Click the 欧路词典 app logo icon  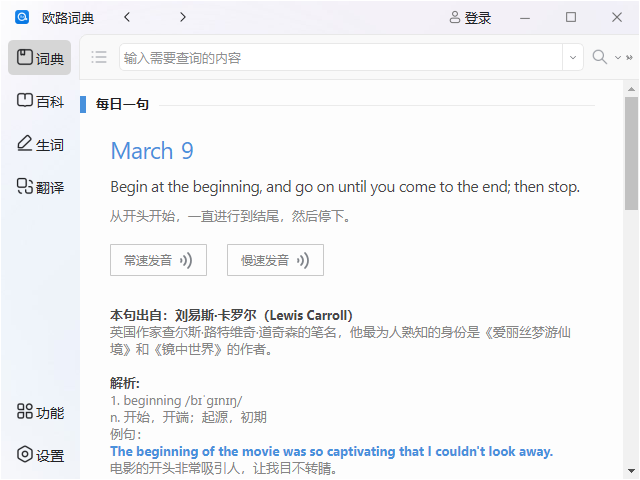click(22, 17)
